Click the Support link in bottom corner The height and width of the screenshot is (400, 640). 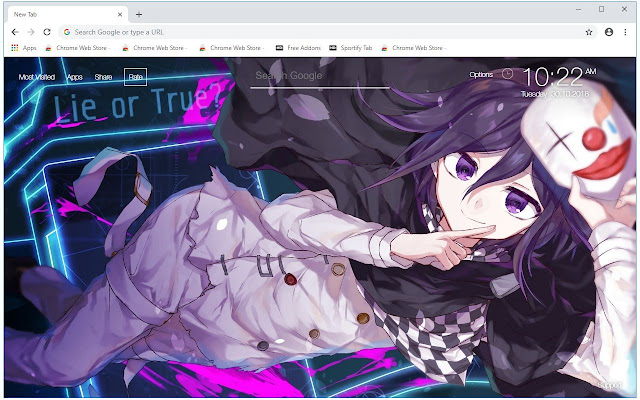click(609, 385)
